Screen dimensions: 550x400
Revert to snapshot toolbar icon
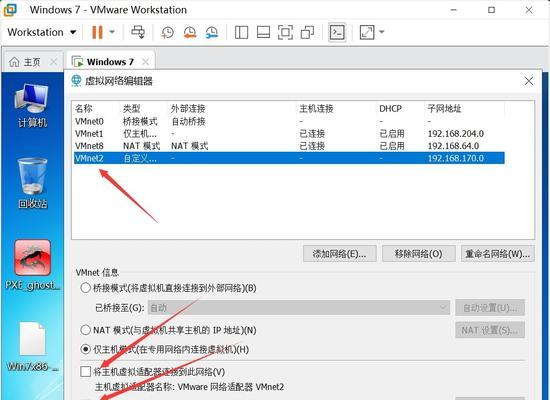coord(190,32)
